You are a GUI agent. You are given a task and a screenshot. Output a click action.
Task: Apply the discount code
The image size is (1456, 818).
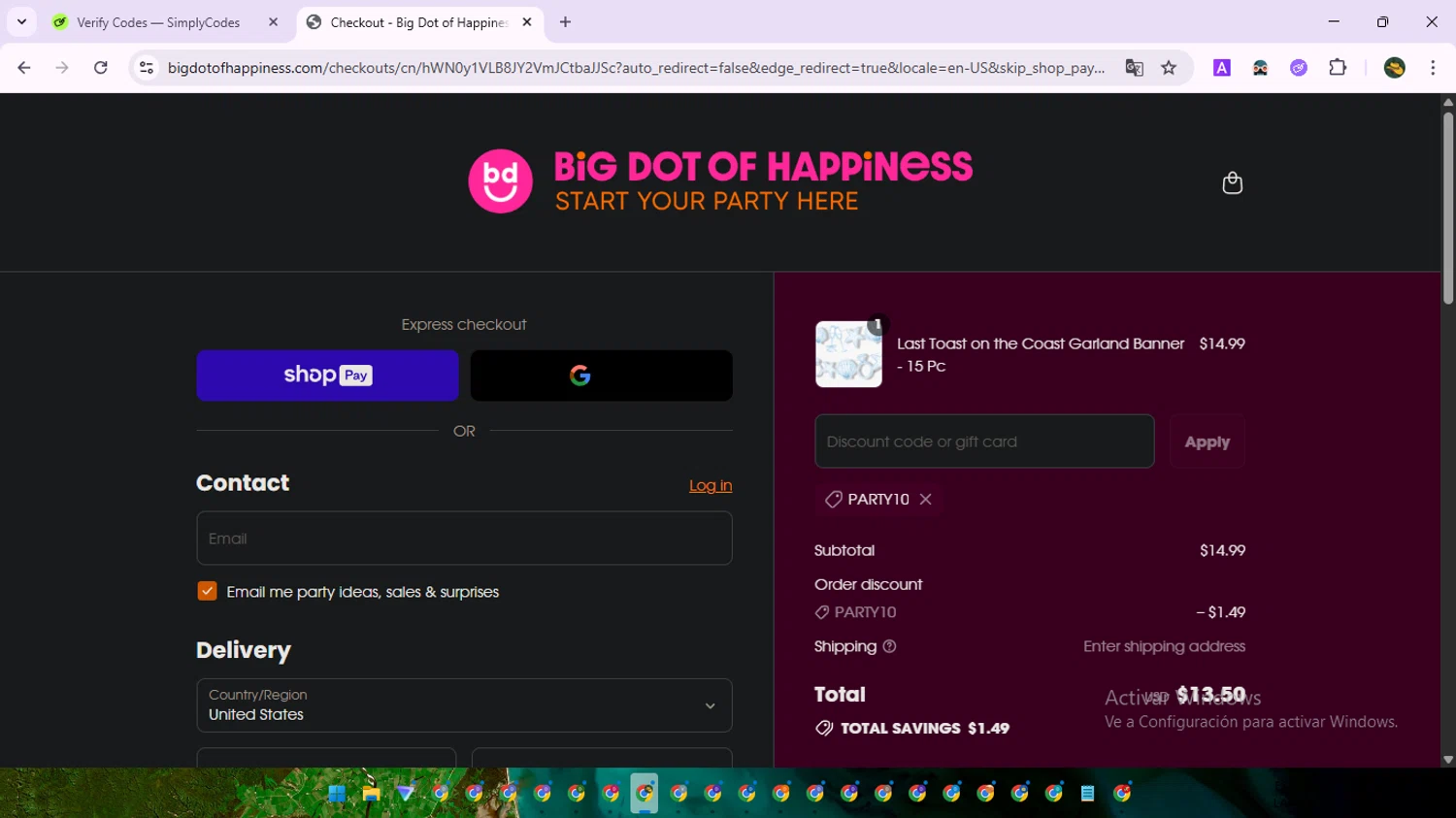[x=1207, y=442]
